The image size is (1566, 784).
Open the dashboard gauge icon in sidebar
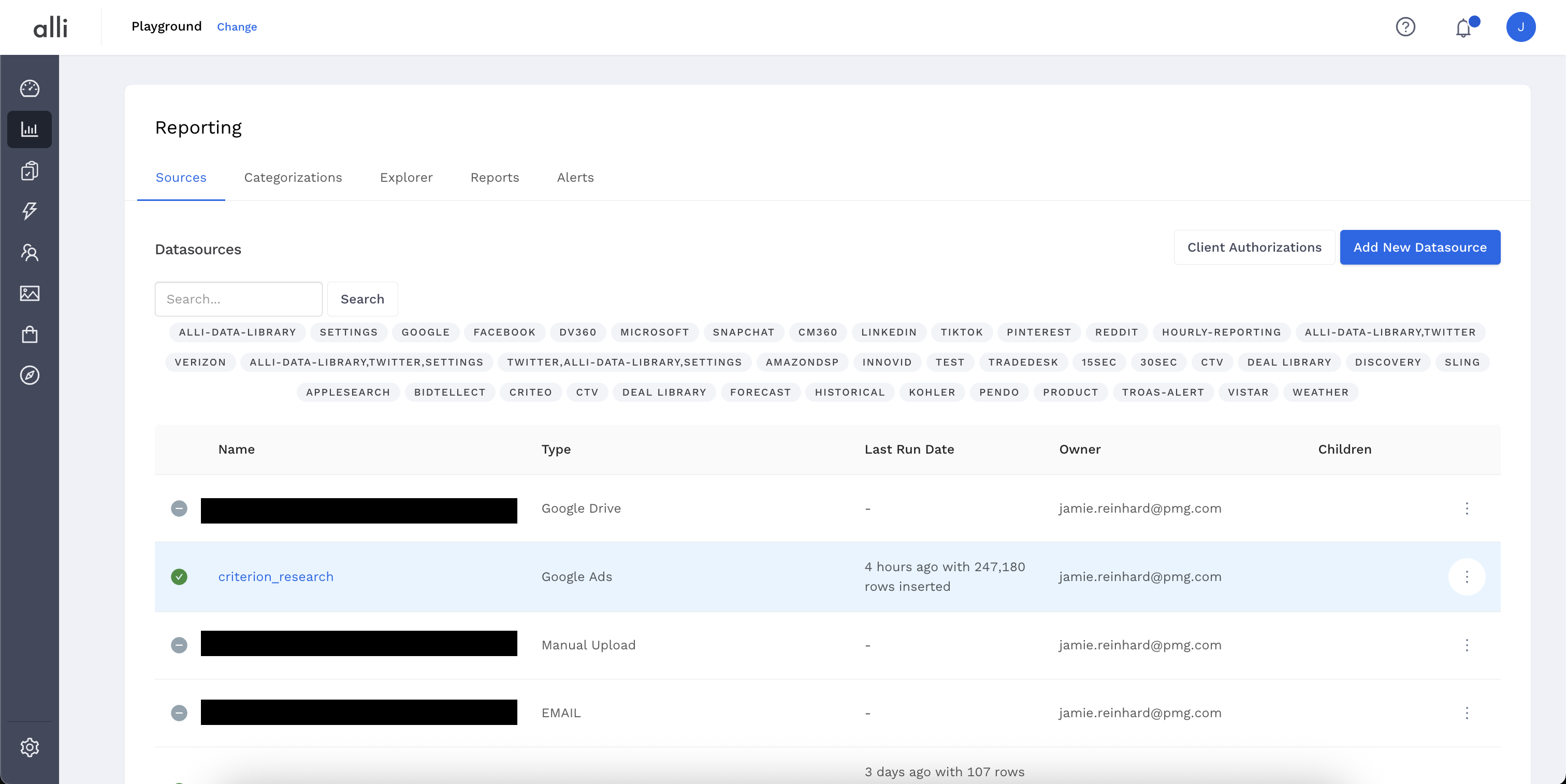[x=29, y=89]
